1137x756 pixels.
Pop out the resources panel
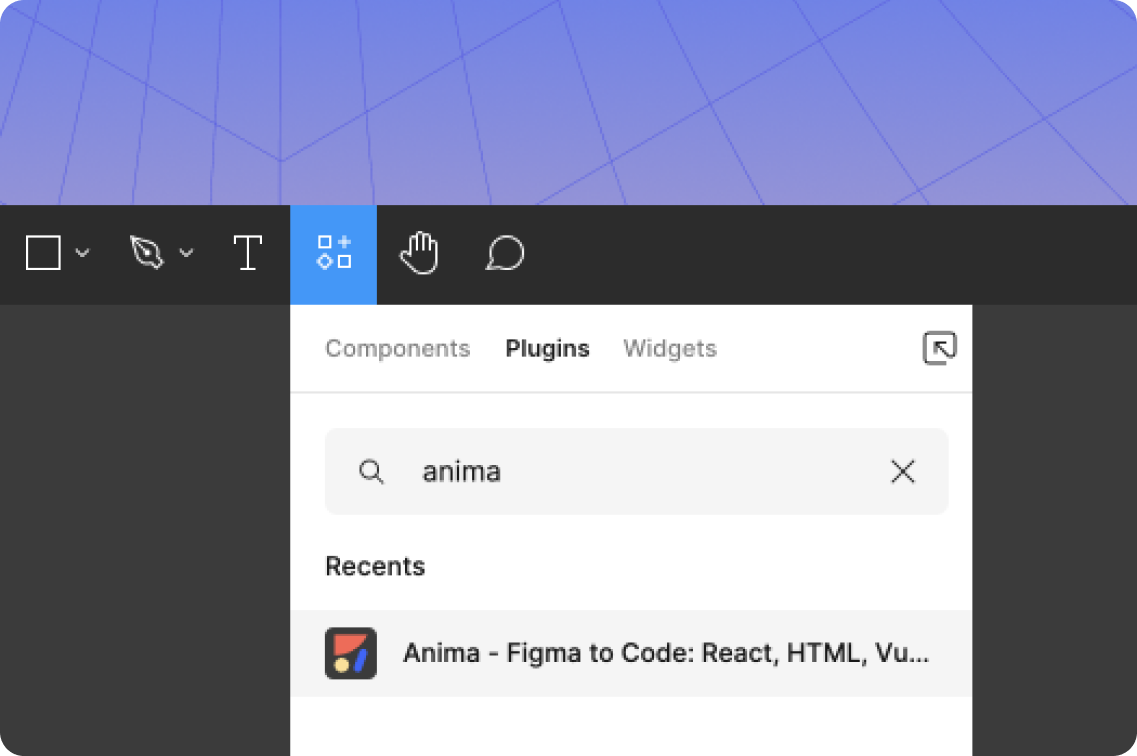click(x=939, y=348)
